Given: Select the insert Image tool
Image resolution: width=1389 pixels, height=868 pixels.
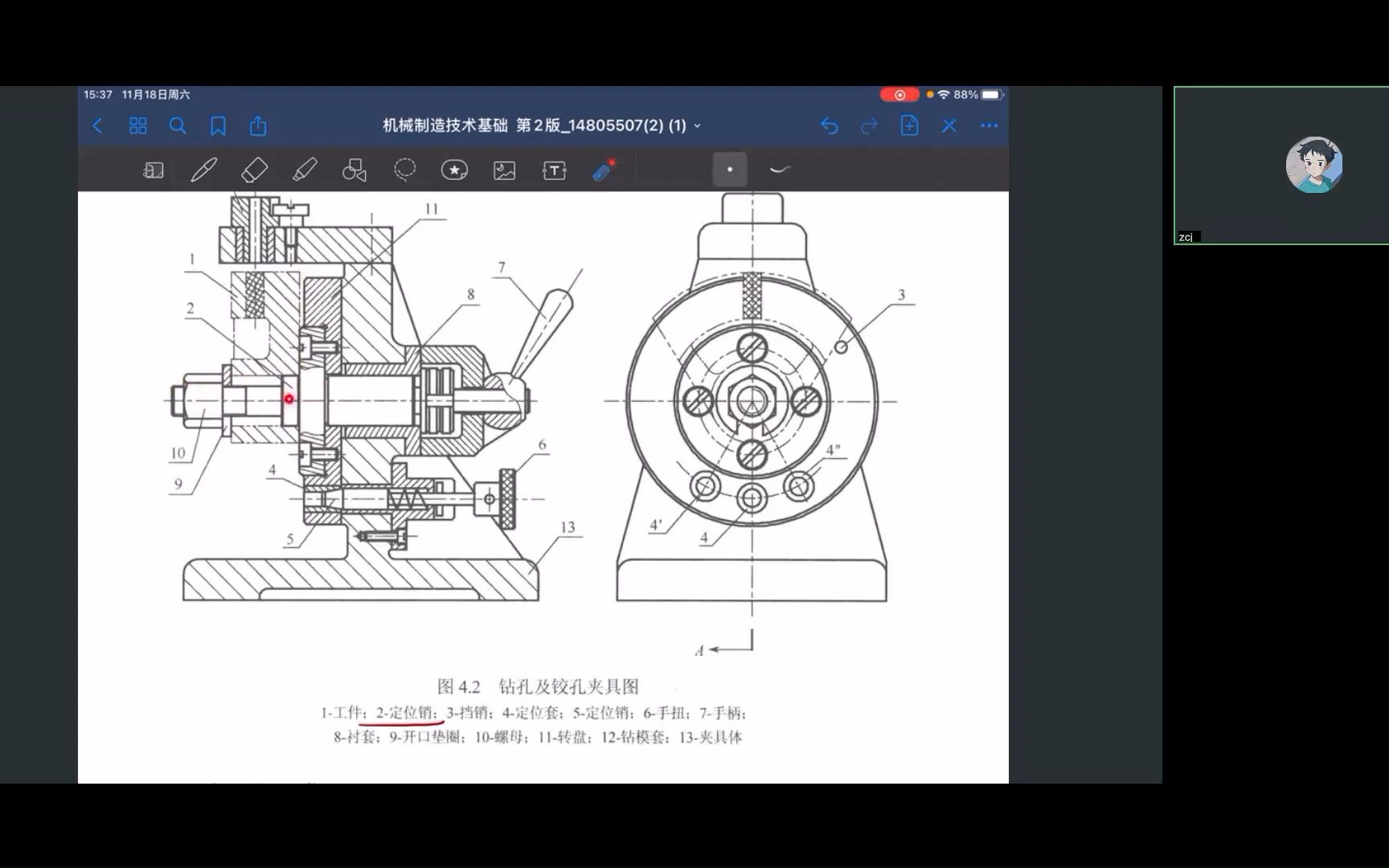Looking at the screenshot, I should (505, 170).
